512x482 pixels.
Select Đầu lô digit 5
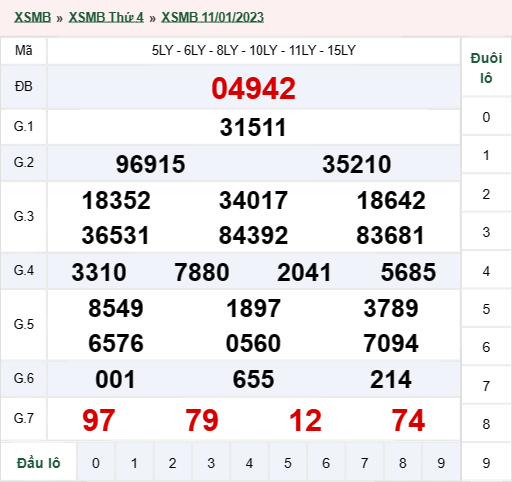[x=288, y=463]
